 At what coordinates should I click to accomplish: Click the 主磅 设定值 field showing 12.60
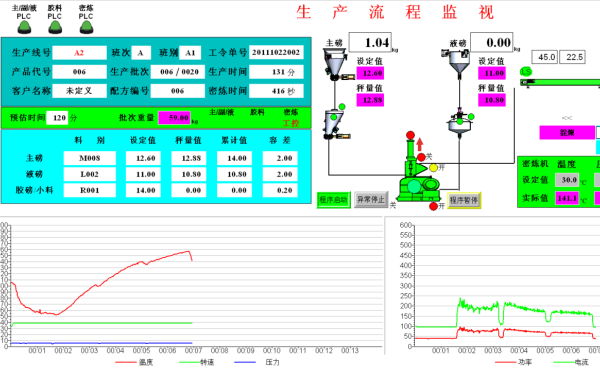(370, 73)
